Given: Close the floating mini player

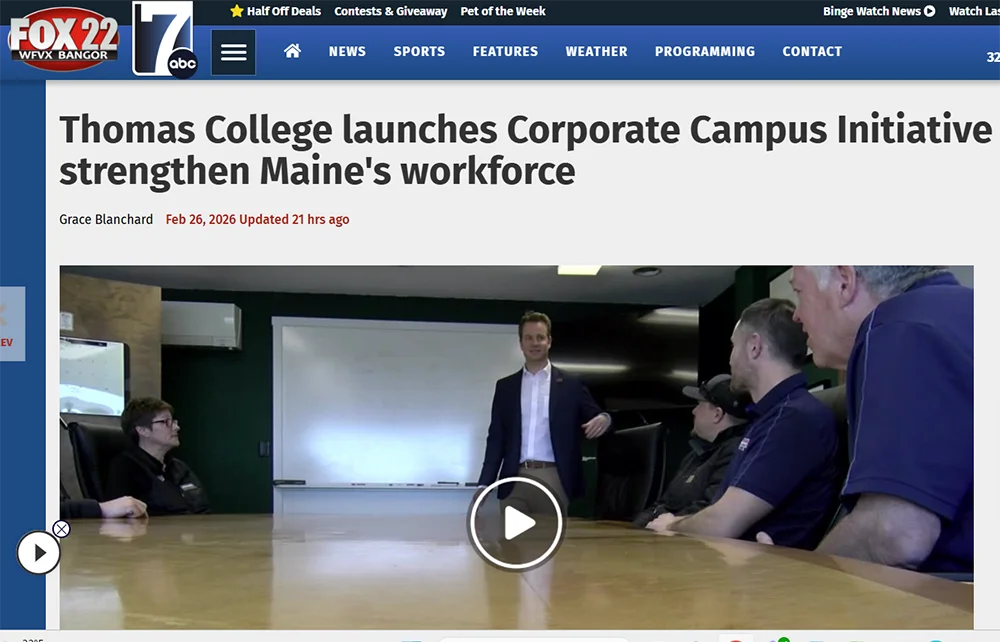Looking at the screenshot, I should pos(61,529).
